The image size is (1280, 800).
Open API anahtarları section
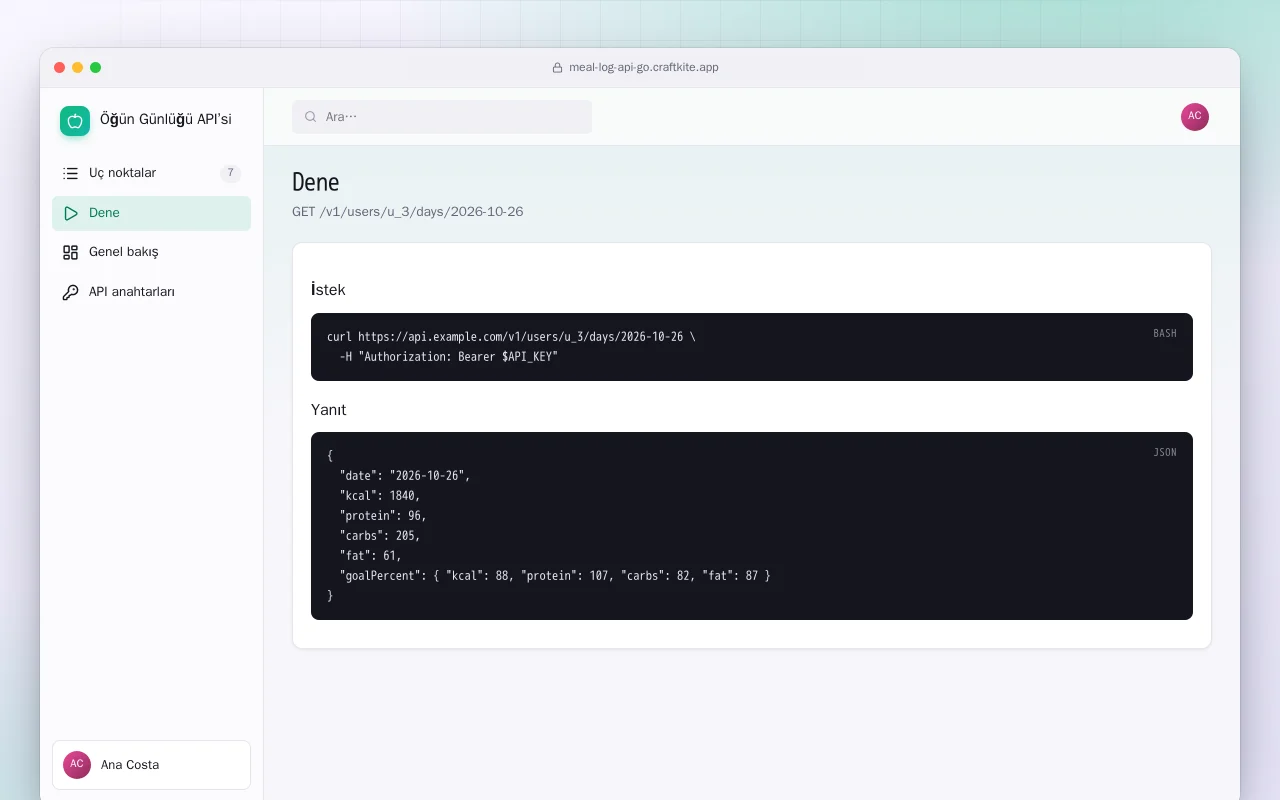coord(151,292)
